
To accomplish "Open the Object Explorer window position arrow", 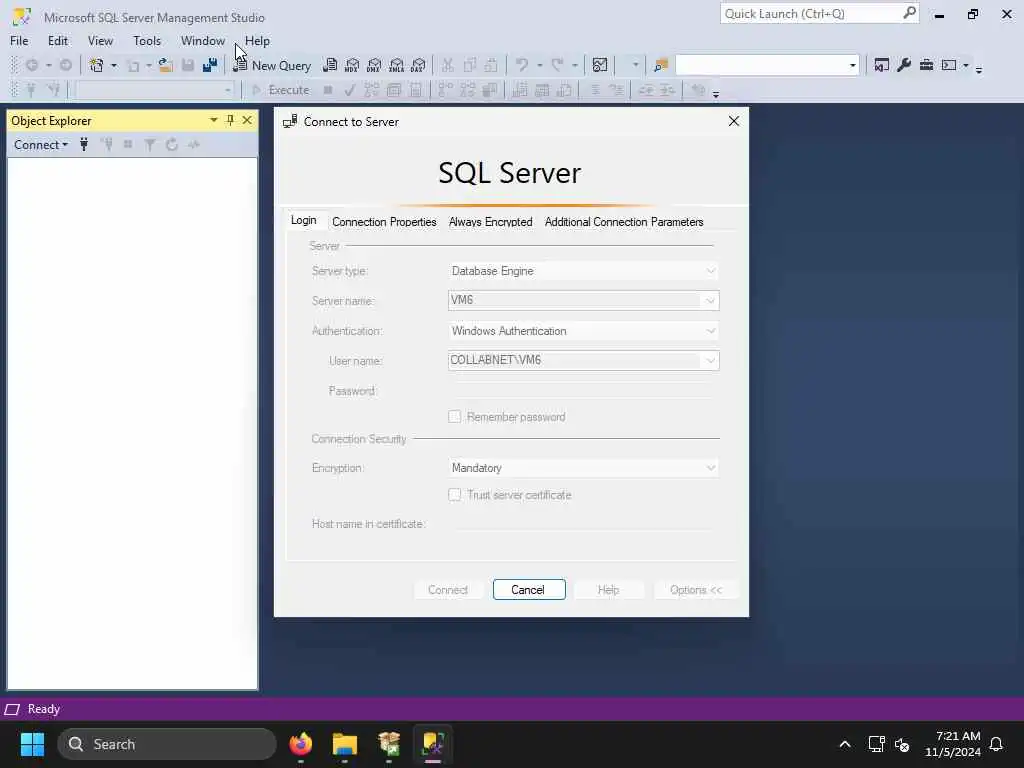I will click(214, 120).
